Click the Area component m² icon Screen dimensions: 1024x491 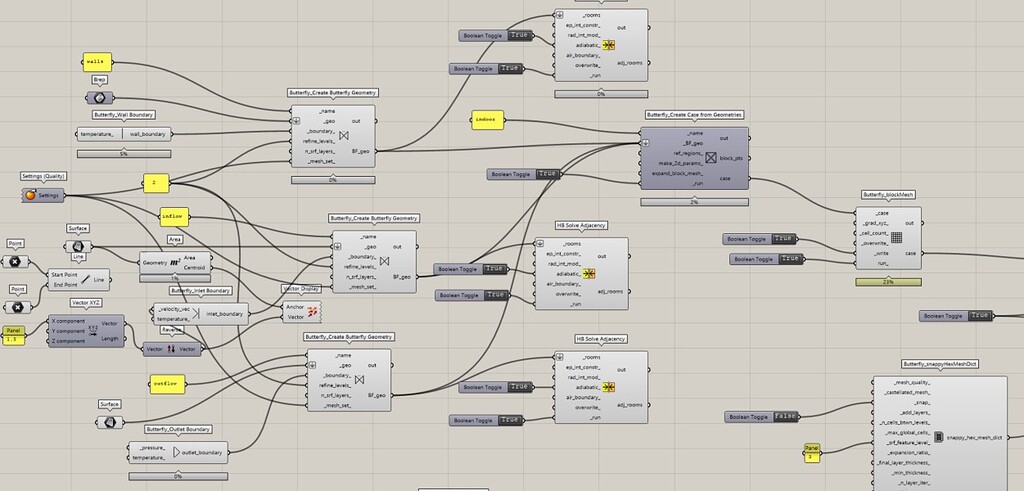tap(175, 262)
